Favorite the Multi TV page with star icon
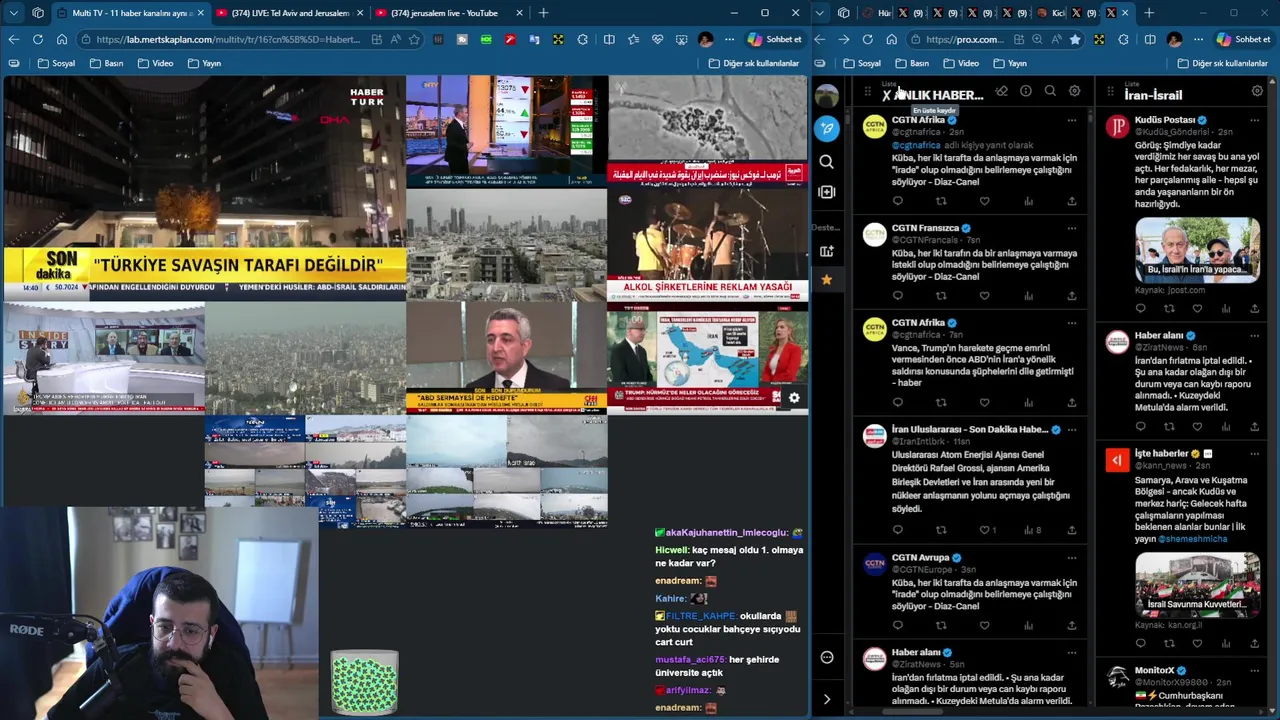 click(413, 39)
